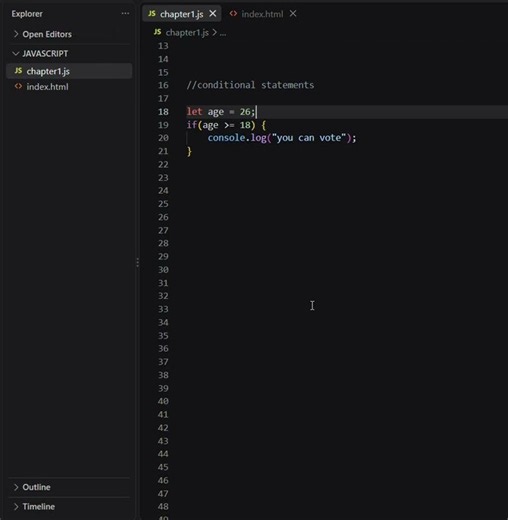Click the "let" keyword on line 18
This screenshot has height=520, width=508.
(x=194, y=111)
